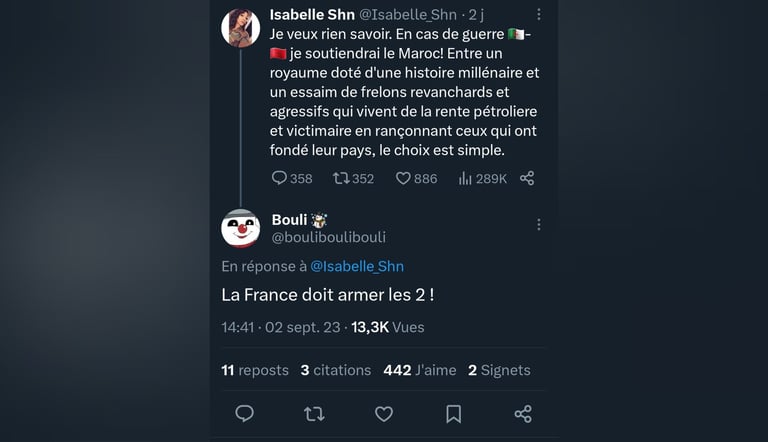The height and width of the screenshot is (442, 768).
Task: Open Bouli's snowman avatar
Action: [x=241, y=228]
